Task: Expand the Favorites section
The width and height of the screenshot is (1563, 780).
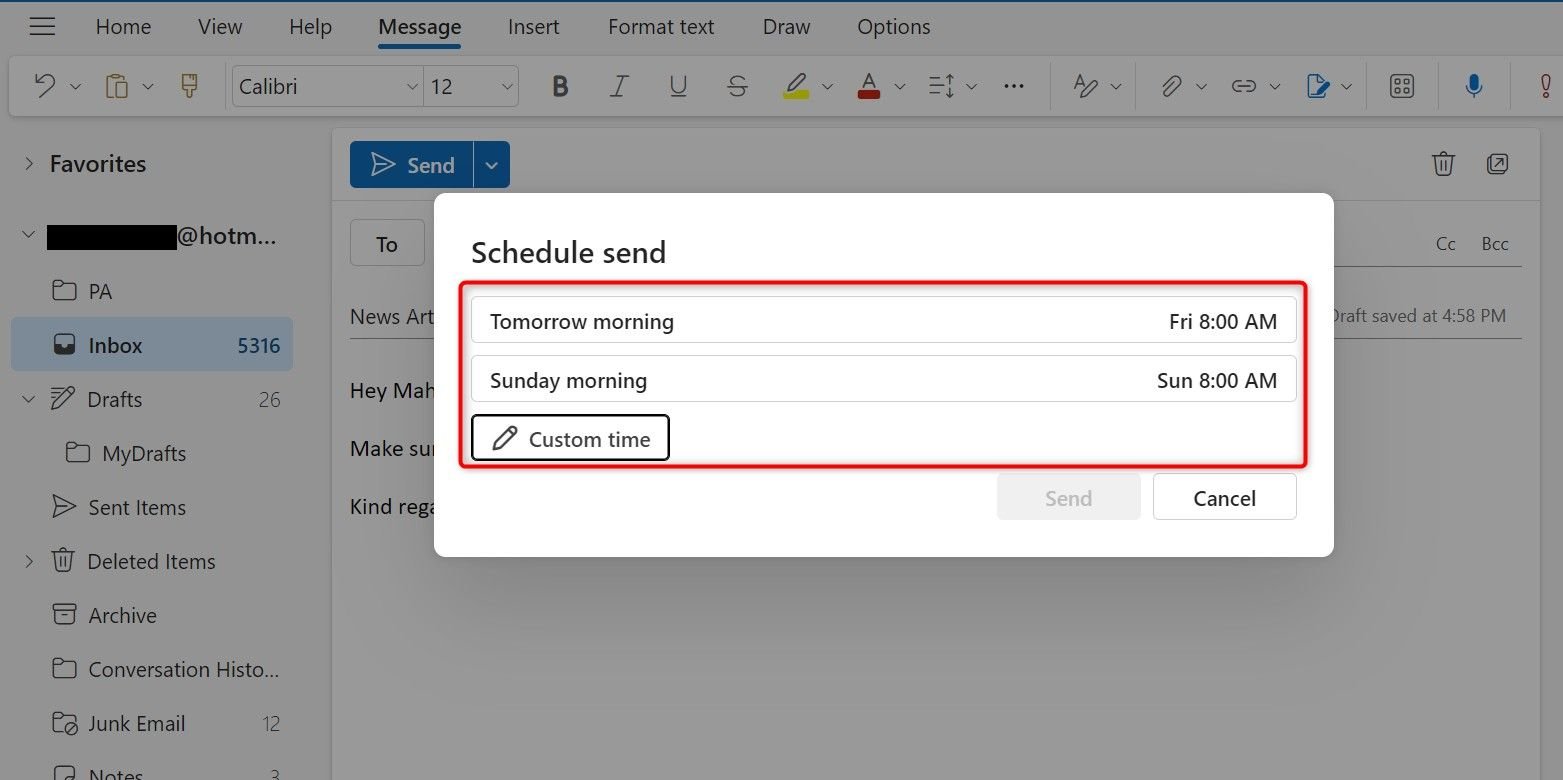Action: point(29,163)
